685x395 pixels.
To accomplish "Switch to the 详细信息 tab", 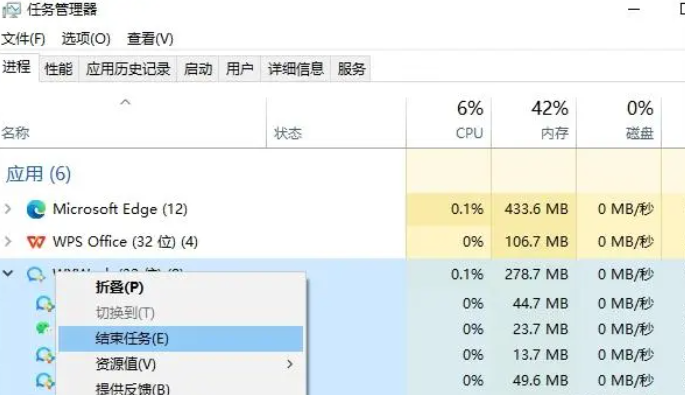I will pyautogui.click(x=296, y=69).
